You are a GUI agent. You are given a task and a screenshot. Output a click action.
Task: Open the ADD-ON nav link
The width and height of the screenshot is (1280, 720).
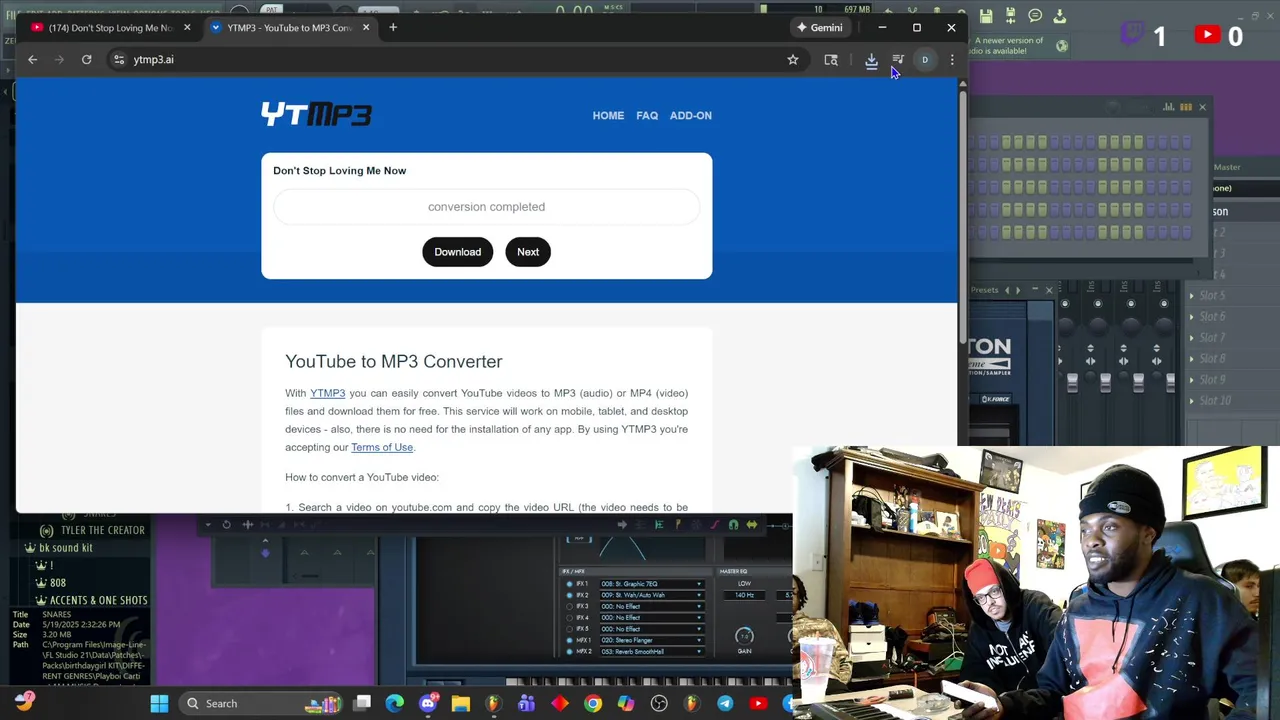coord(691,116)
